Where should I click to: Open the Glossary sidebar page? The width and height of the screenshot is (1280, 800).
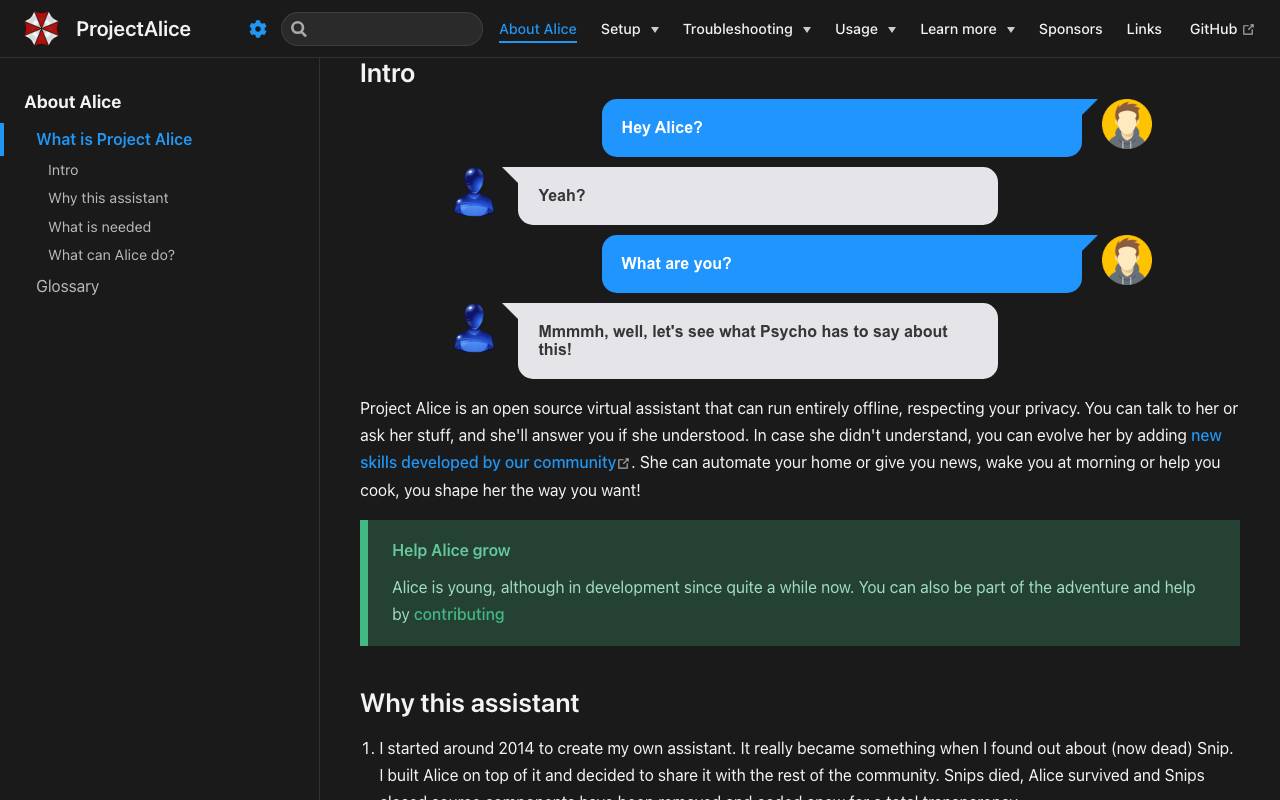point(67,286)
